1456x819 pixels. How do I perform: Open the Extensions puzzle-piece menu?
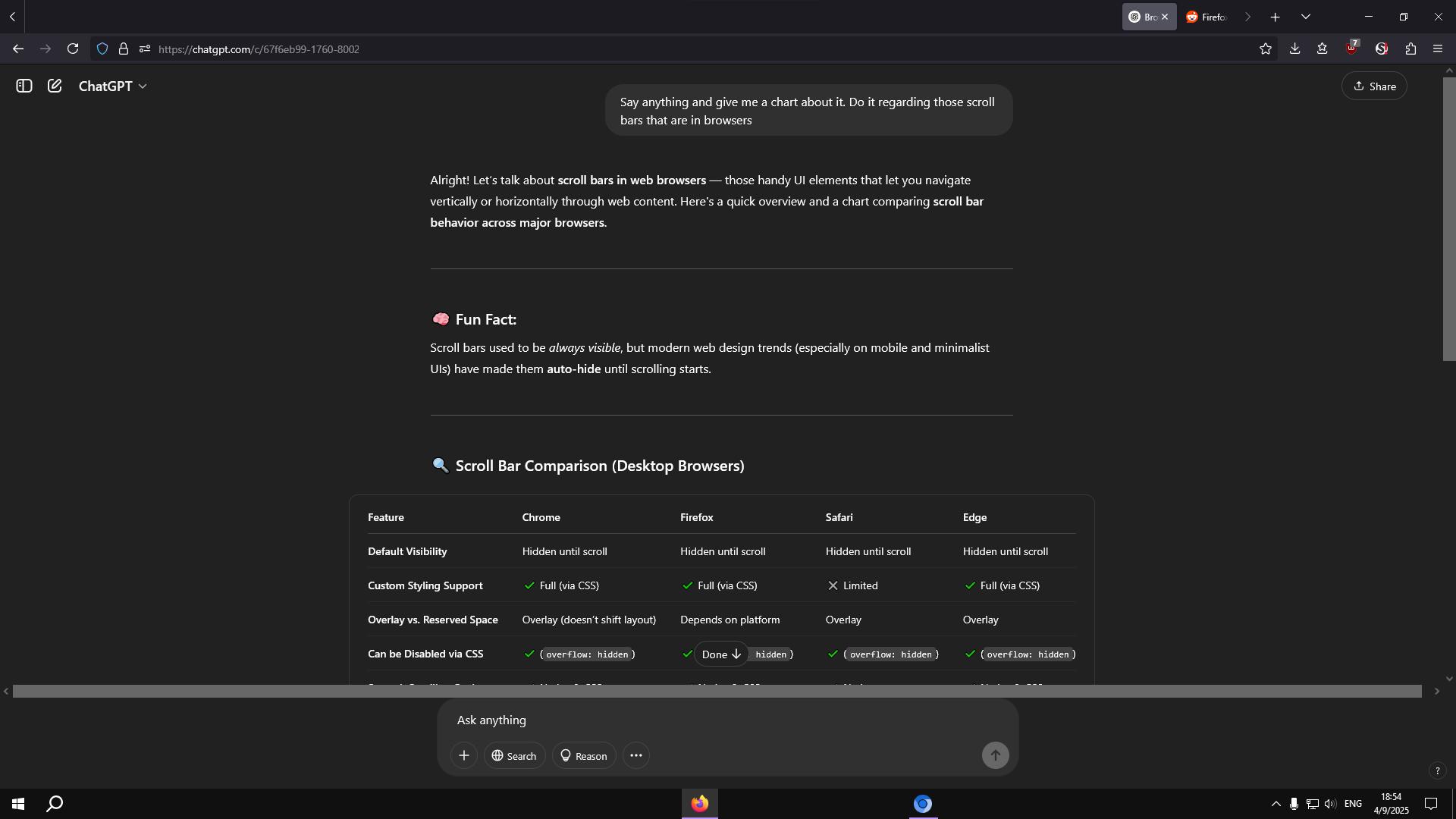(x=1410, y=49)
